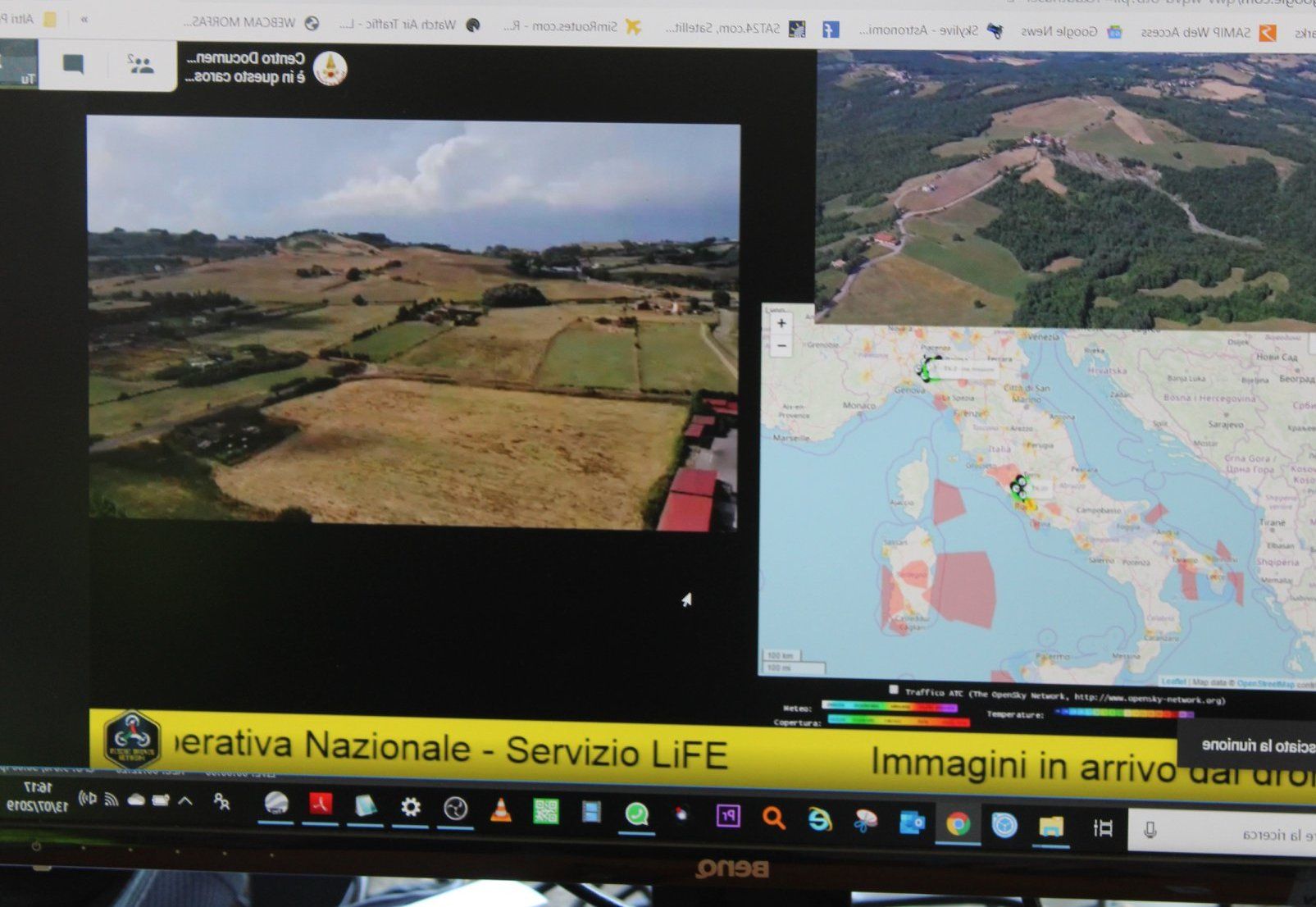1316x907 pixels.
Task: Show meeting participants list icon
Action: [x=141, y=64]
